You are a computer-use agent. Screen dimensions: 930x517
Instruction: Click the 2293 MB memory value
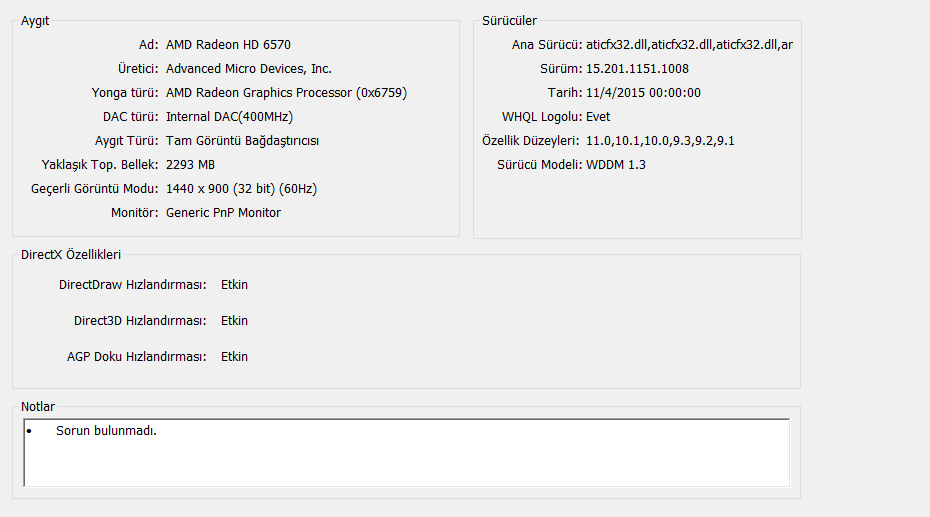pos(190,165)
